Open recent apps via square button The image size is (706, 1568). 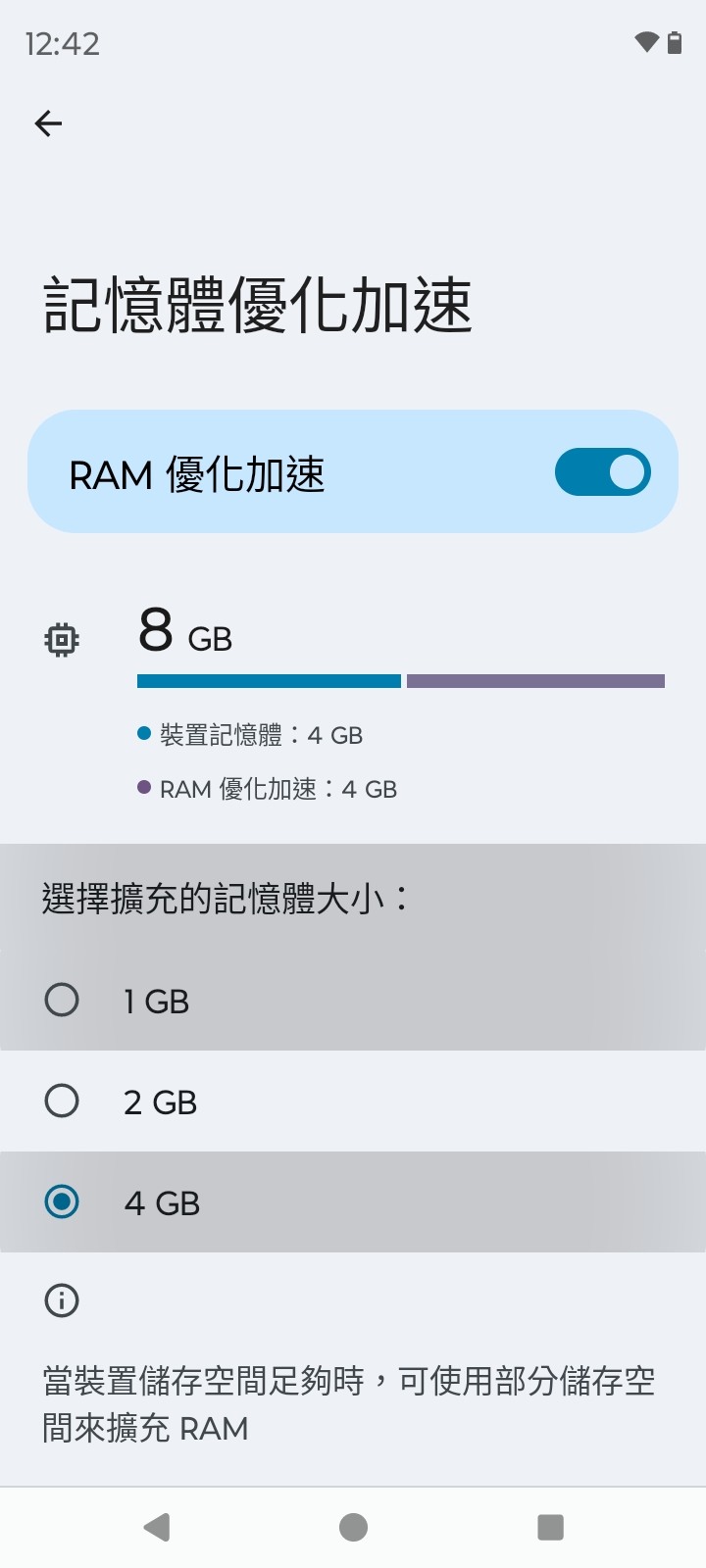click(x=550, y=1527)
